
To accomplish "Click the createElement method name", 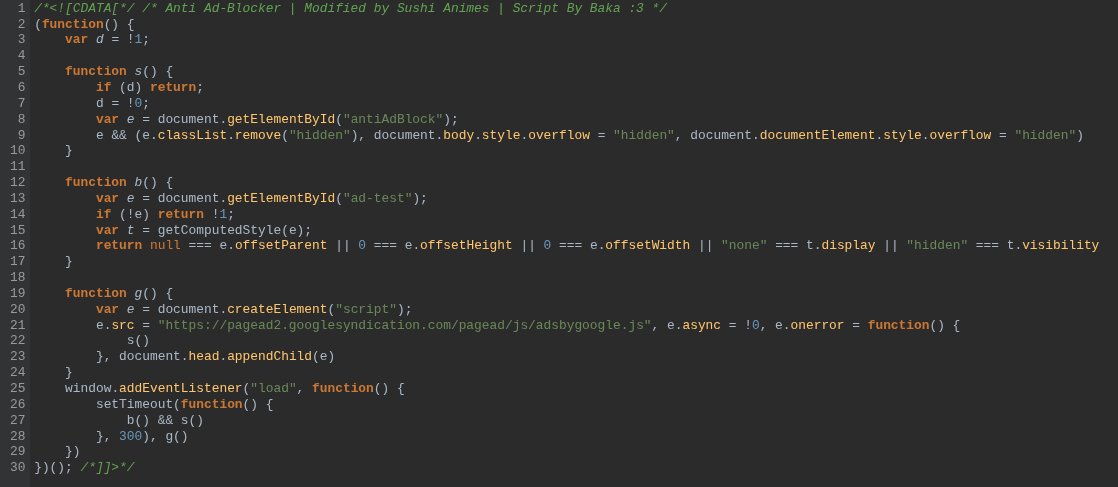I will tap(277, 309).
